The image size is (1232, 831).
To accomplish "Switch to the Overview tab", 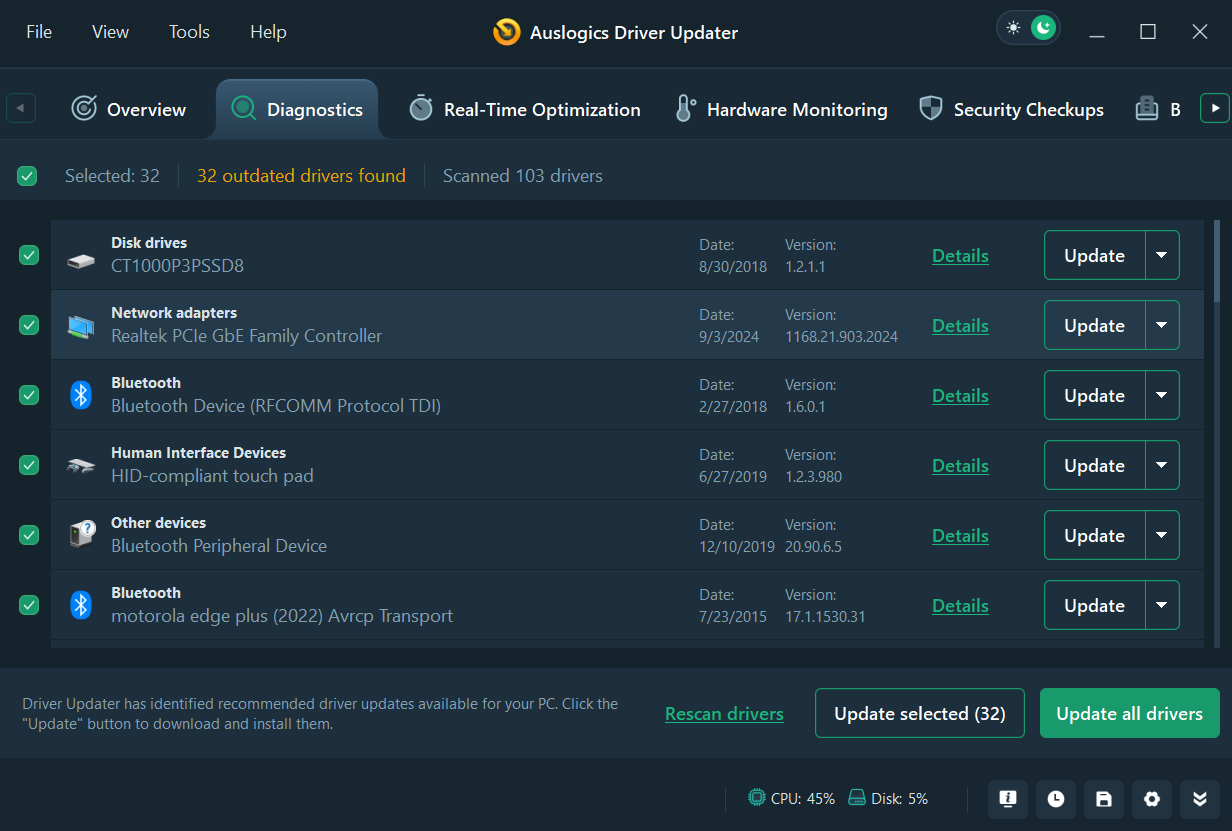I will tap(129, 109).
